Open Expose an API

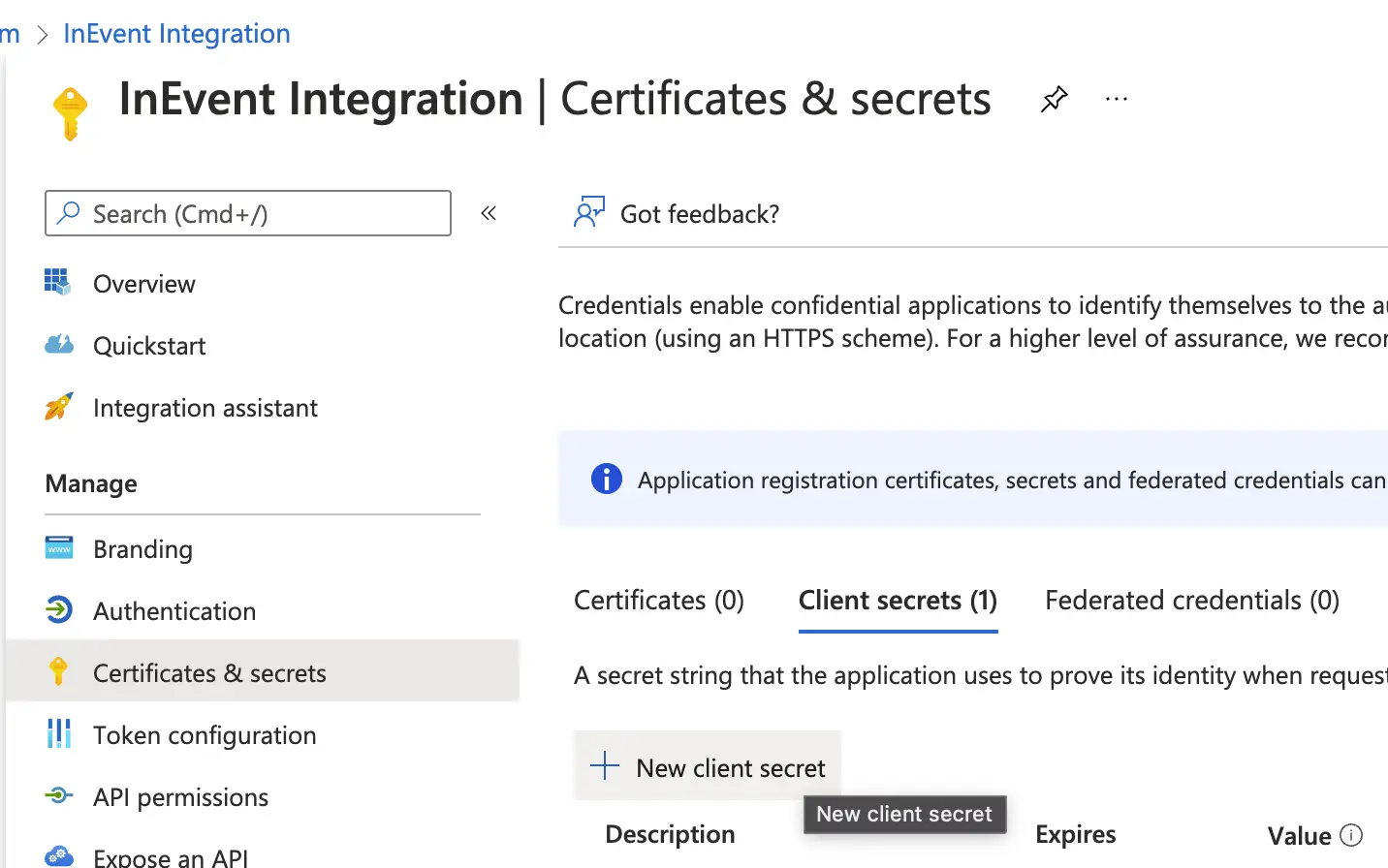(171, 857)
